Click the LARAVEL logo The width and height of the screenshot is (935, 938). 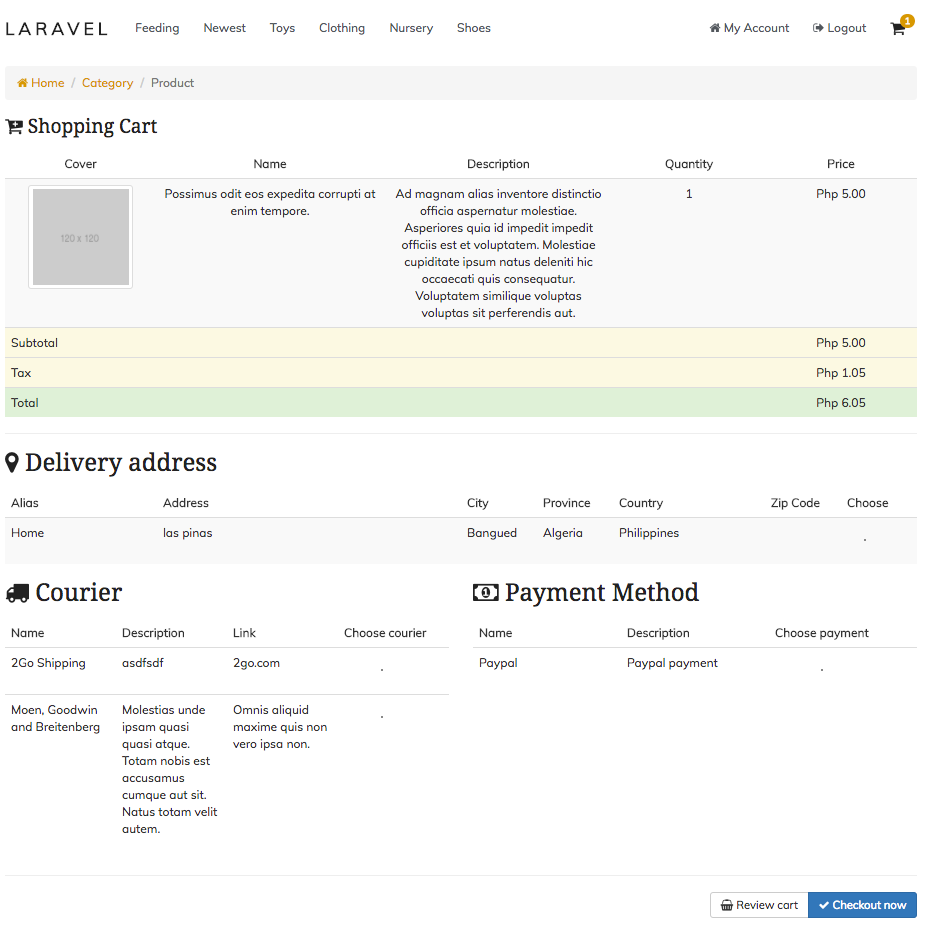[x=57, y=29]
